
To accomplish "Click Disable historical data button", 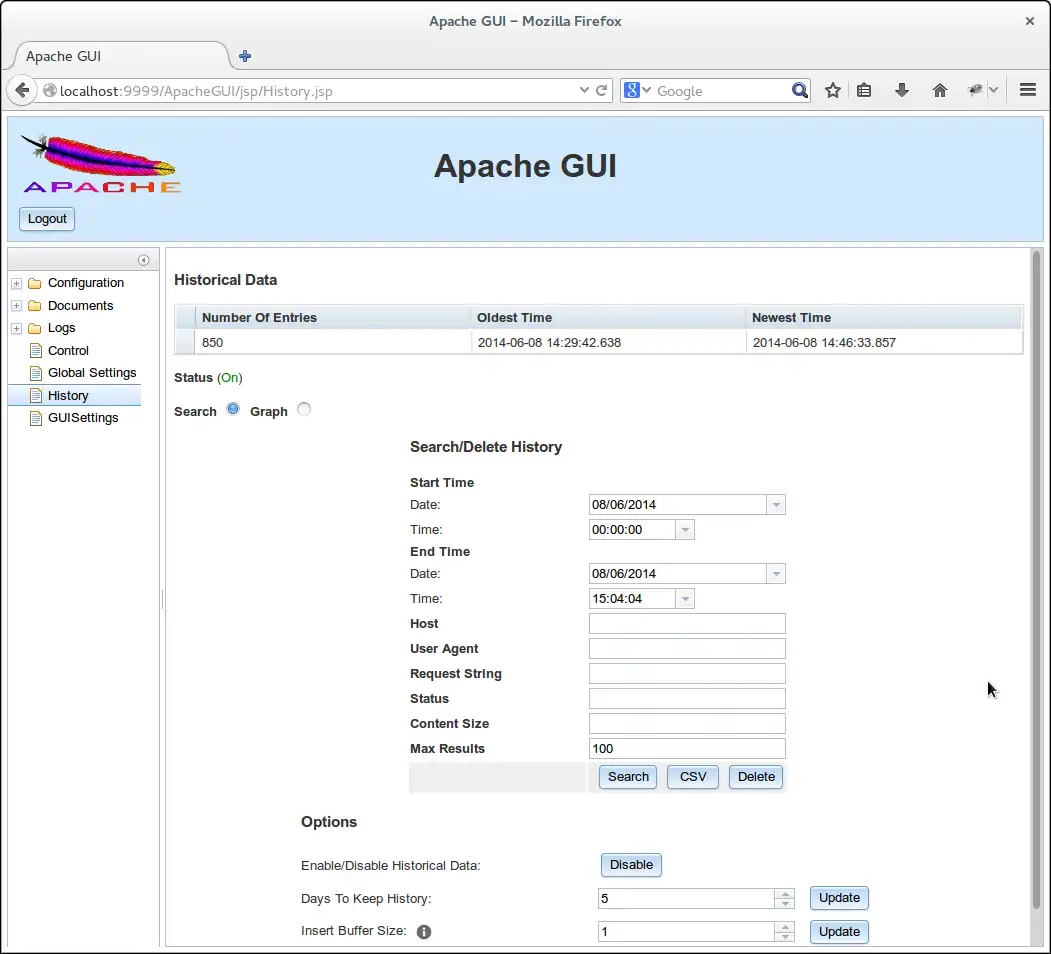I will coord(631,865).
